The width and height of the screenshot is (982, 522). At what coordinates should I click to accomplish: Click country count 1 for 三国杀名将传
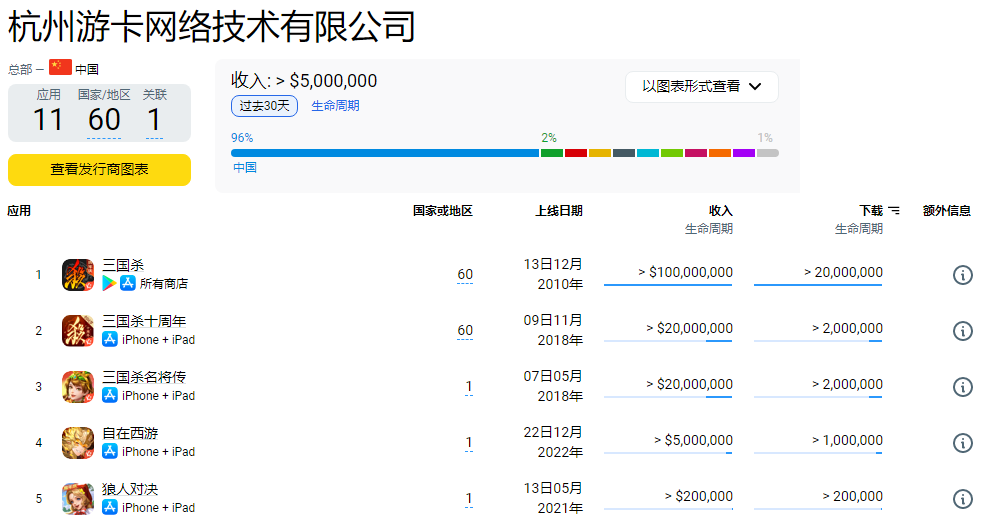tap(468, 387)
